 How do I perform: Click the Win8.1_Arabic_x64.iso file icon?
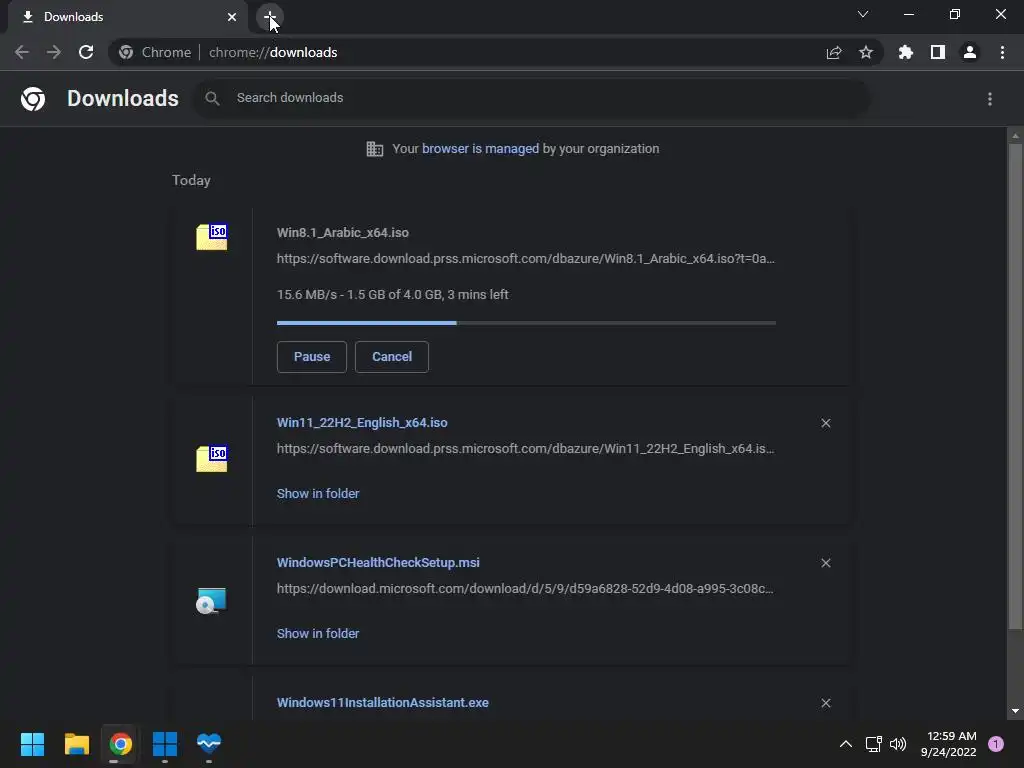pos(212,236)
